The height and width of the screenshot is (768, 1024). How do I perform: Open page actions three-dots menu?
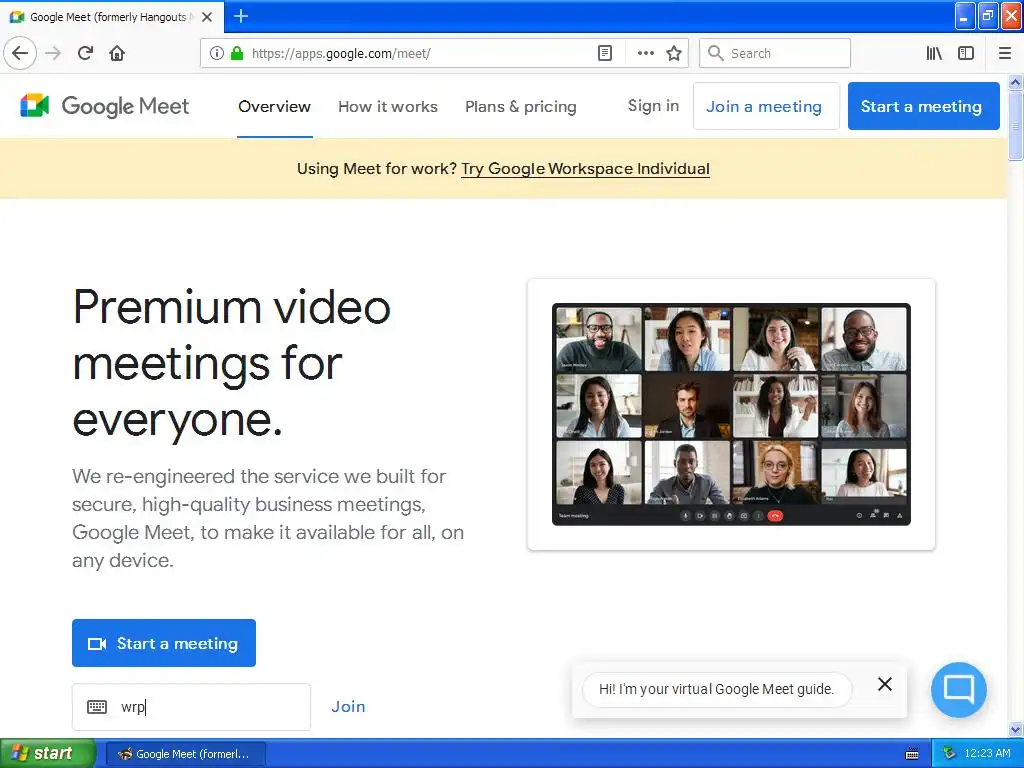(x=645, y=53)
